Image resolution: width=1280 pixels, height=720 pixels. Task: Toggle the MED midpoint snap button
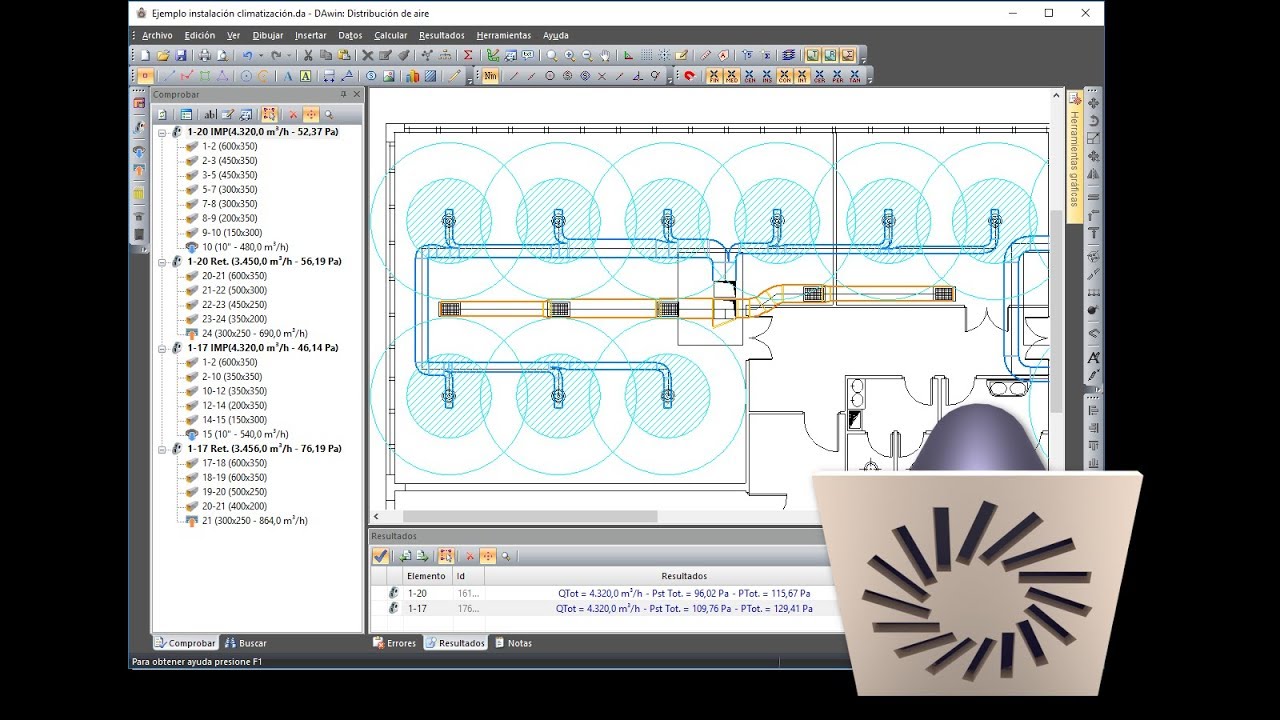[x=732, y=75]
